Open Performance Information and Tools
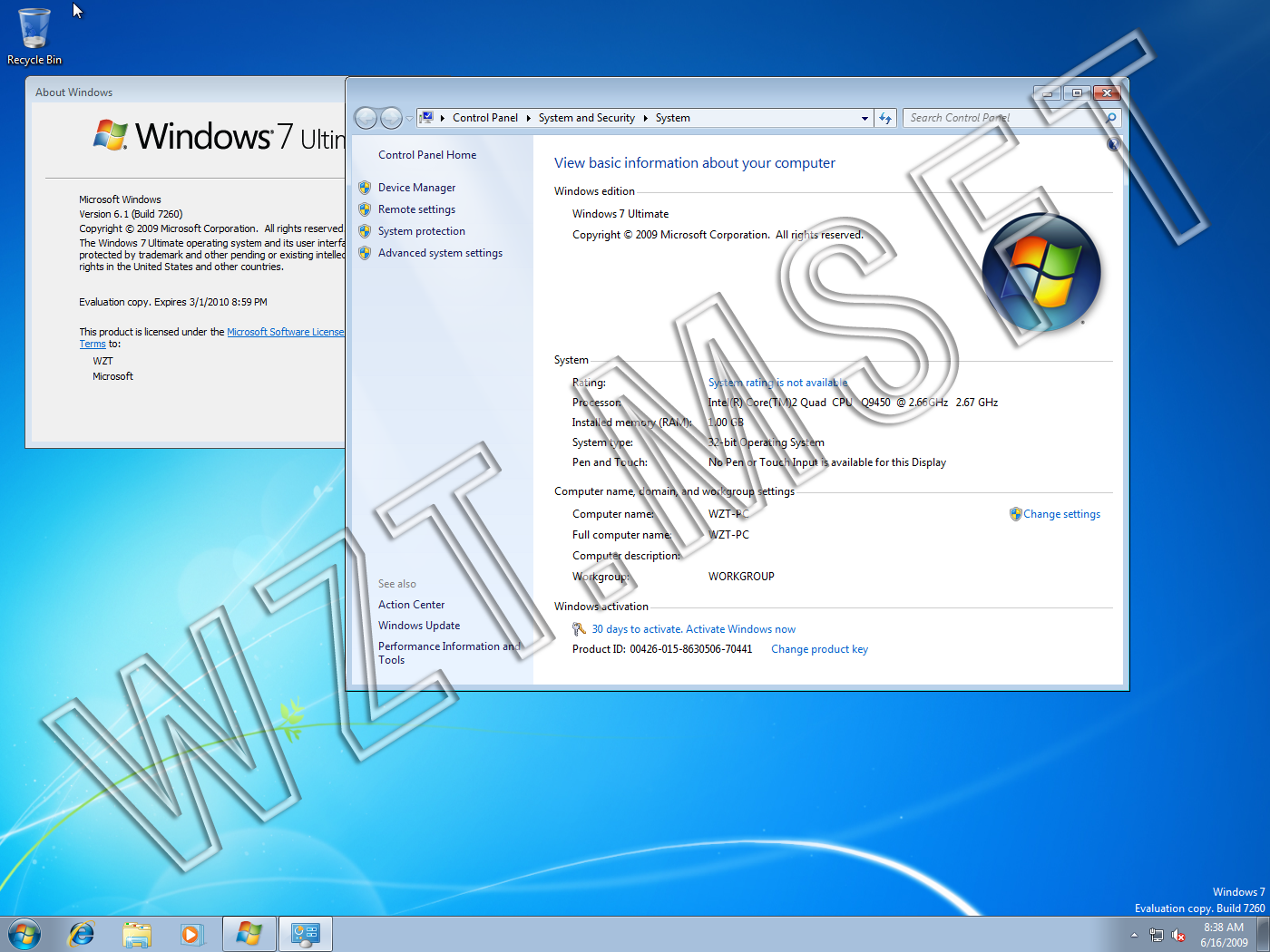The height and width of the screenshot is (952, 1270). pos(450,653)
